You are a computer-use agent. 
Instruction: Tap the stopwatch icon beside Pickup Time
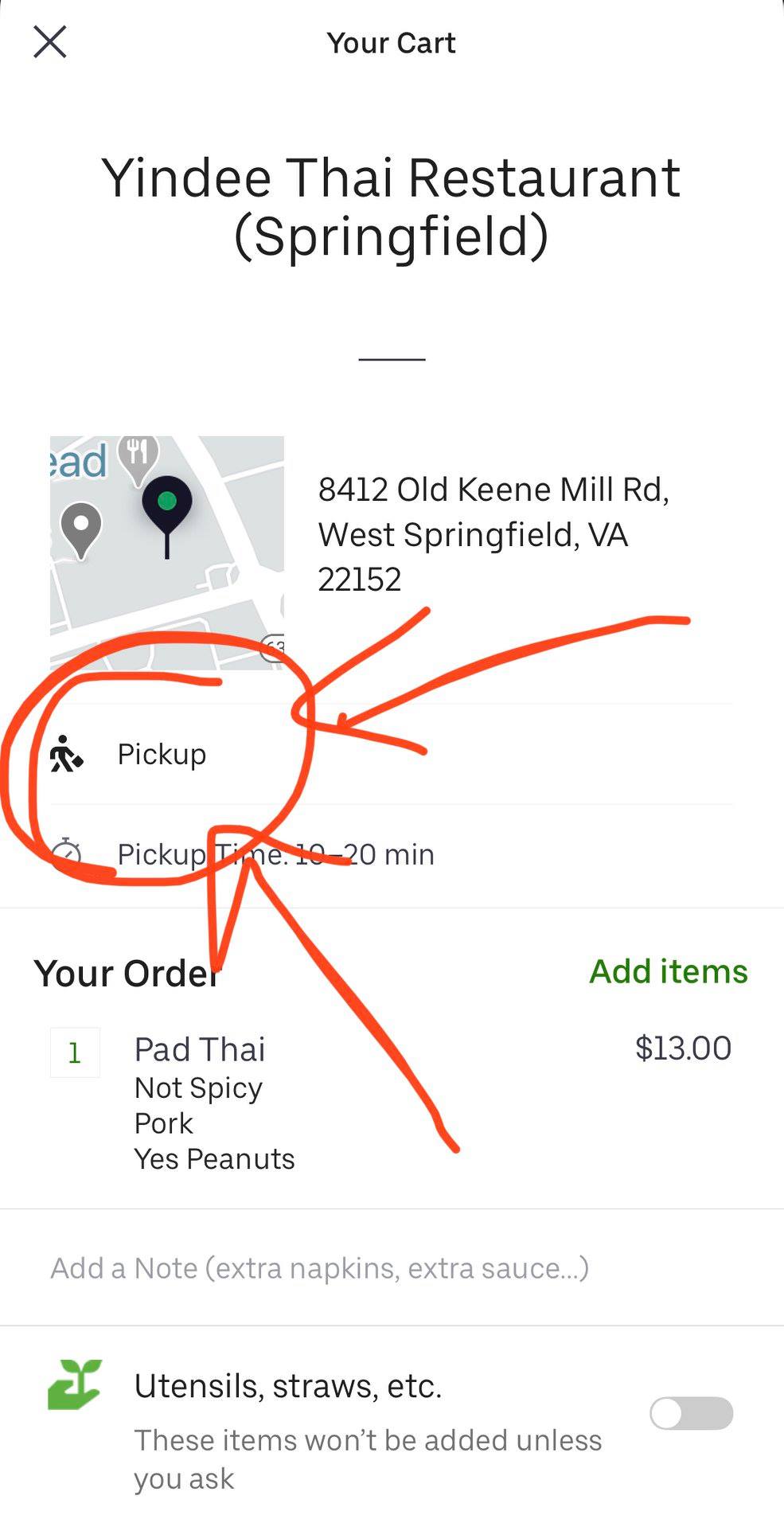[67, 853]
